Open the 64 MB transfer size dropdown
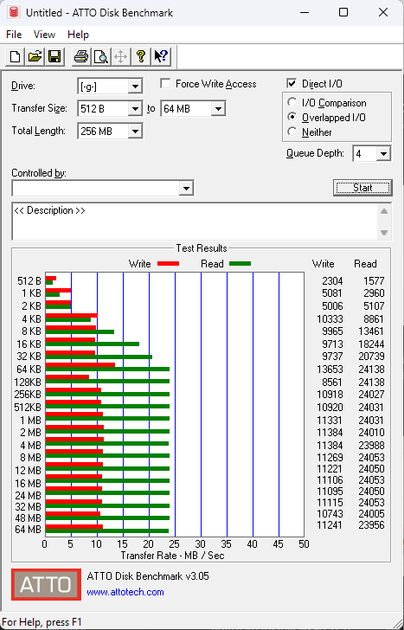This screenshot has width=404, height=630. tap(218, 108)
